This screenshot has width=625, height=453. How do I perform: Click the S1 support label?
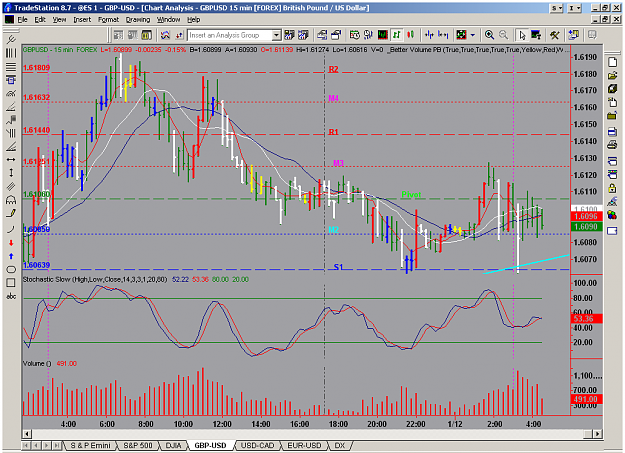[338, 267]
